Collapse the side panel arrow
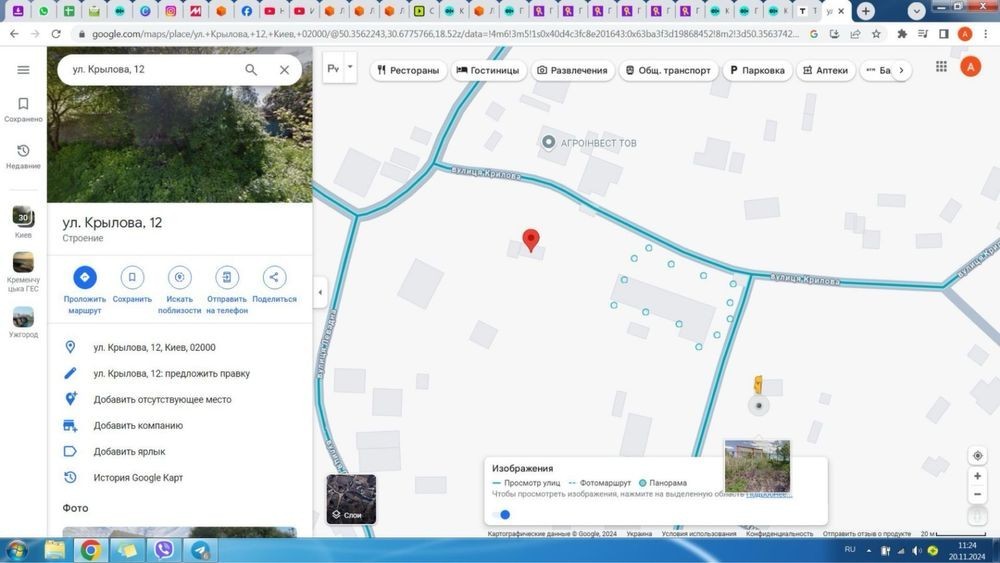Viewport: 1000px width, 563px height. [x=320, y=293]
